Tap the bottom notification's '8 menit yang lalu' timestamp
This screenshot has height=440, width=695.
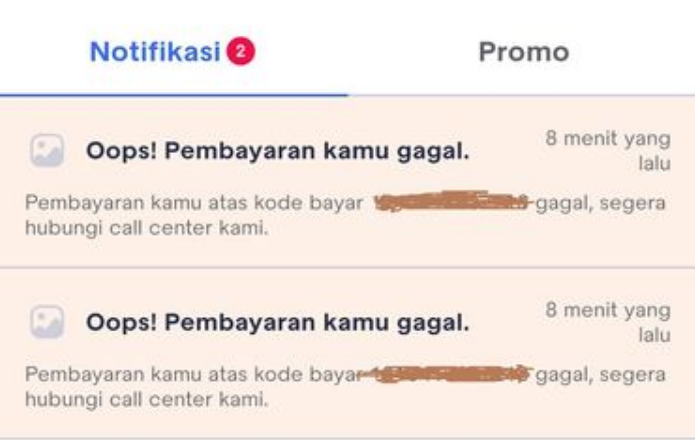pos(608,322)
